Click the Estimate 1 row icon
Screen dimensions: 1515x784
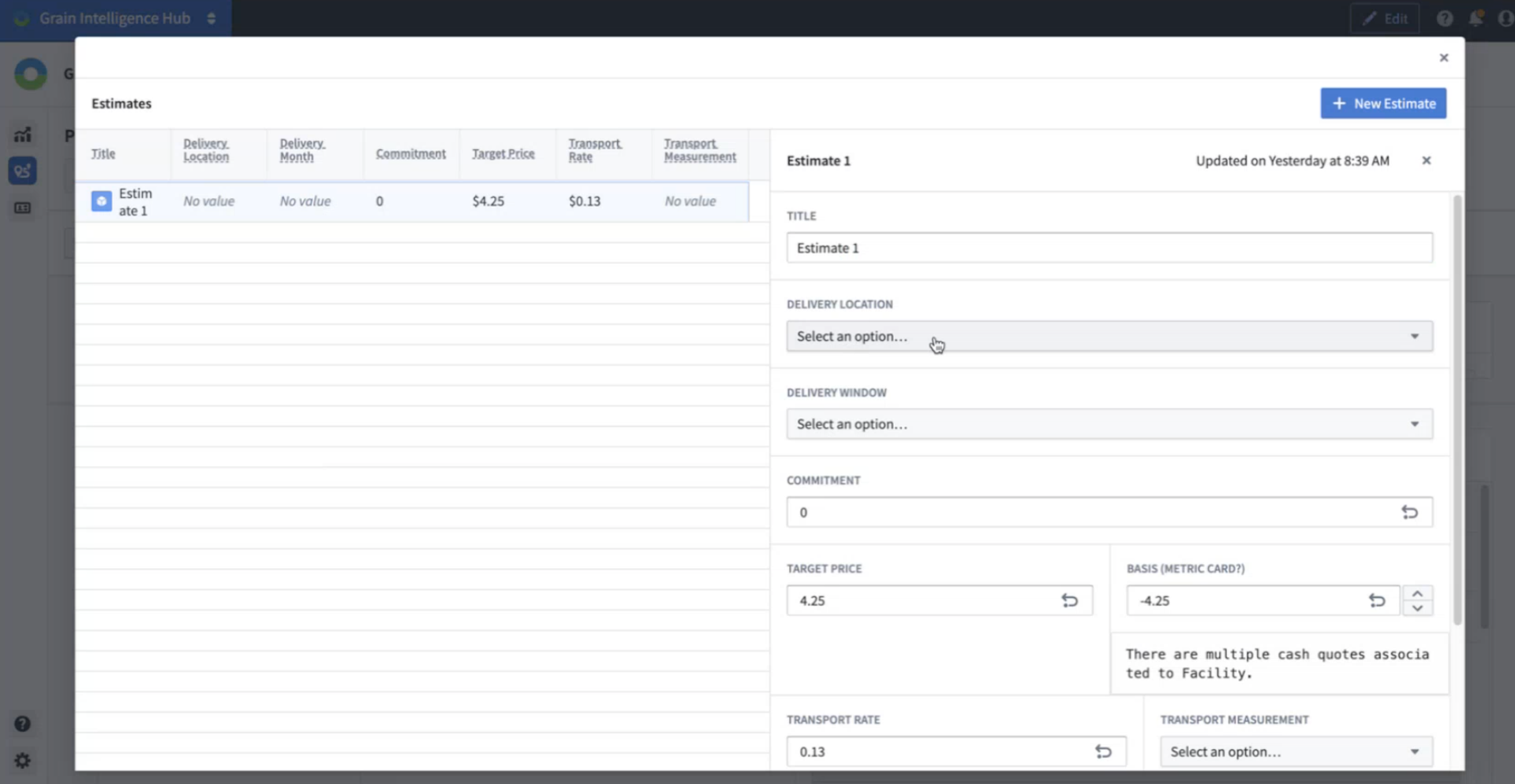(x=101, y=201)
